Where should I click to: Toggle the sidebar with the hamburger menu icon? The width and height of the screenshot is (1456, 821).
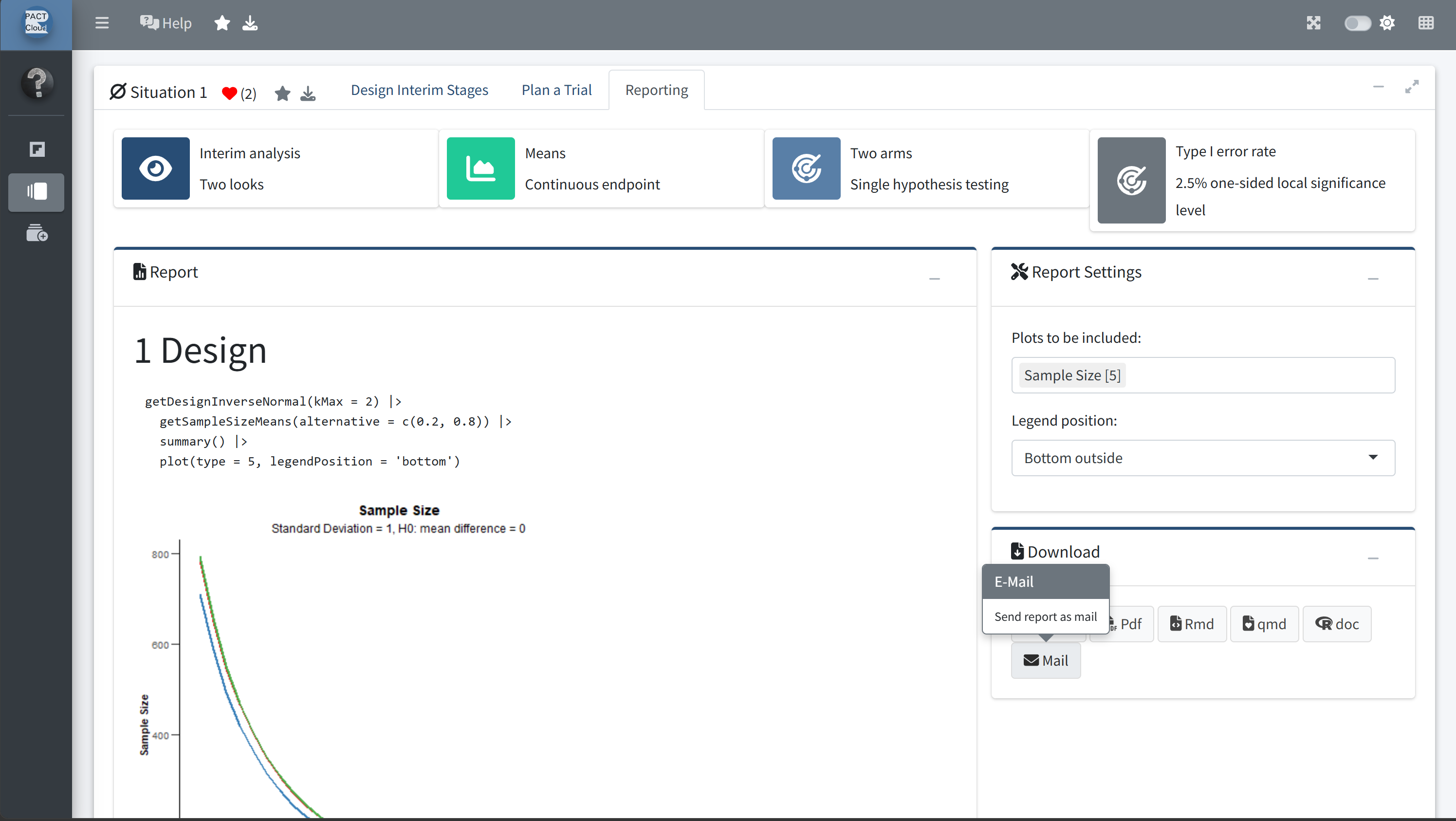click(102, 23)
